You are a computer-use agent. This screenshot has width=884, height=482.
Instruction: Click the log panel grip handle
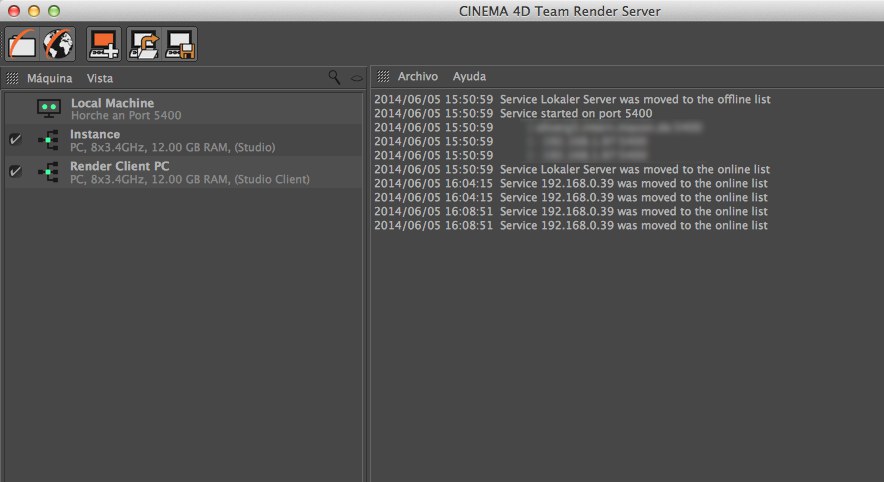(x=383, y=77)
